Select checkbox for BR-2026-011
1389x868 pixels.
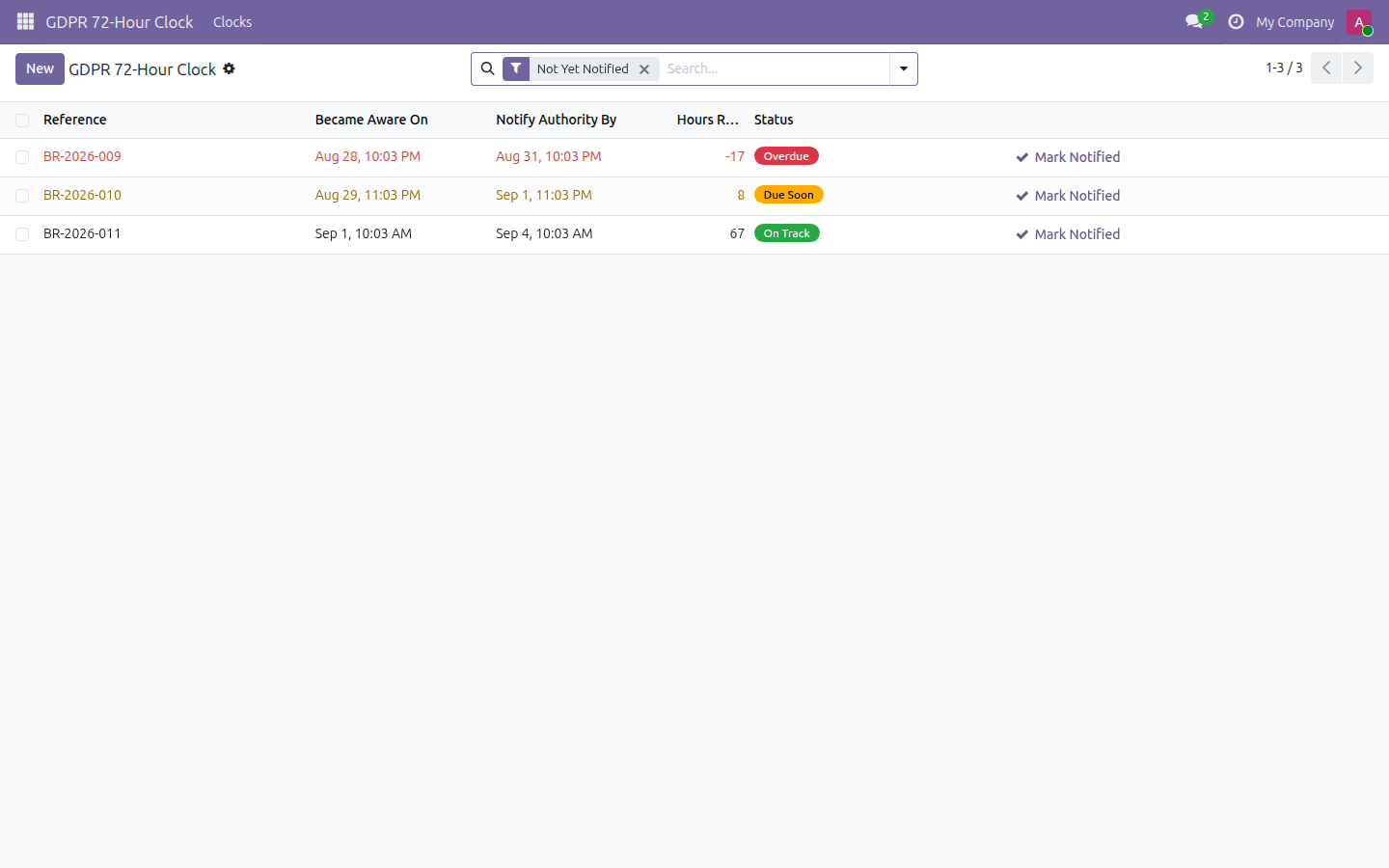point(22,234)
